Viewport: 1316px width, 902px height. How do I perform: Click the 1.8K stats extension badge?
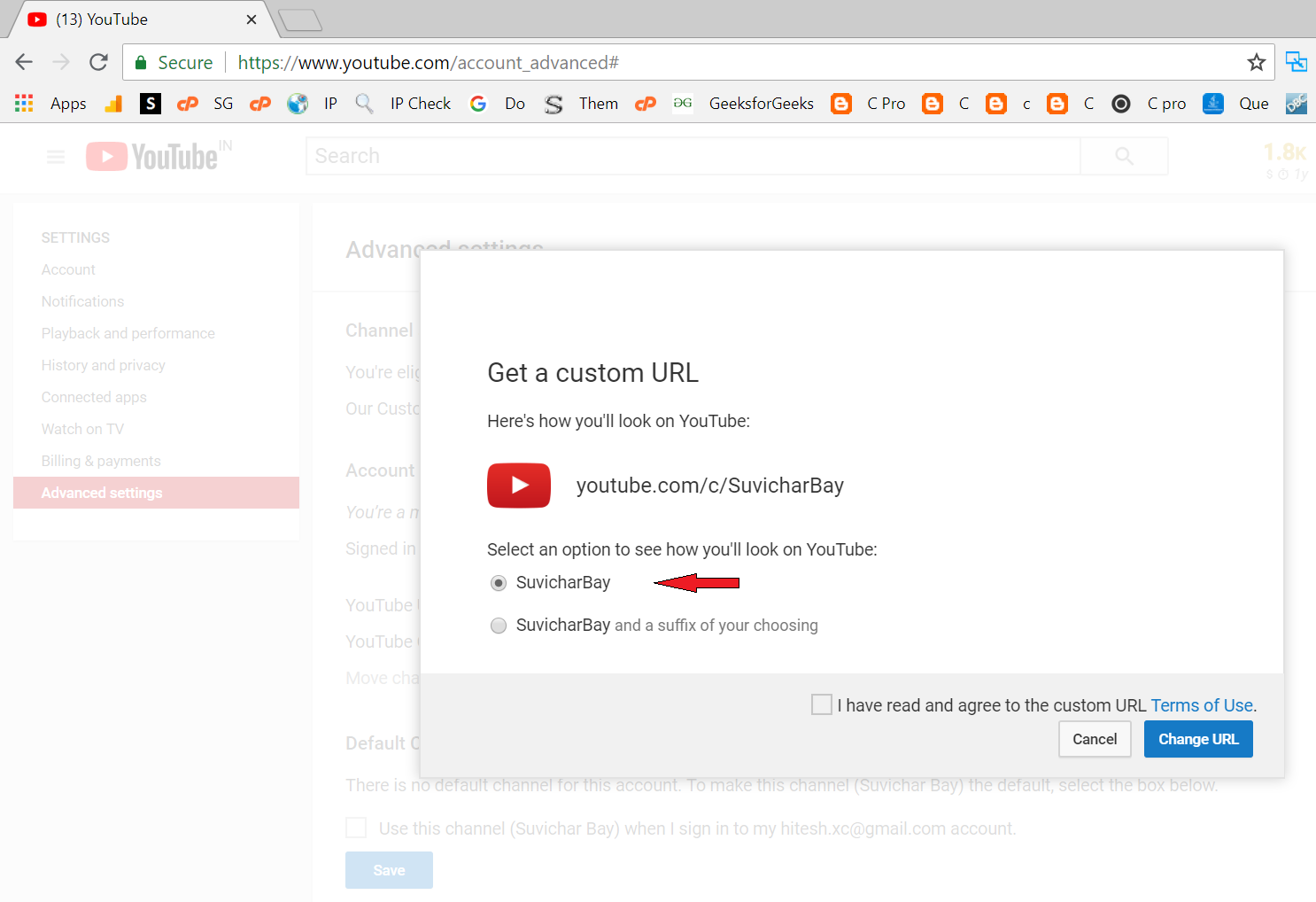[x=1285, y=160]
